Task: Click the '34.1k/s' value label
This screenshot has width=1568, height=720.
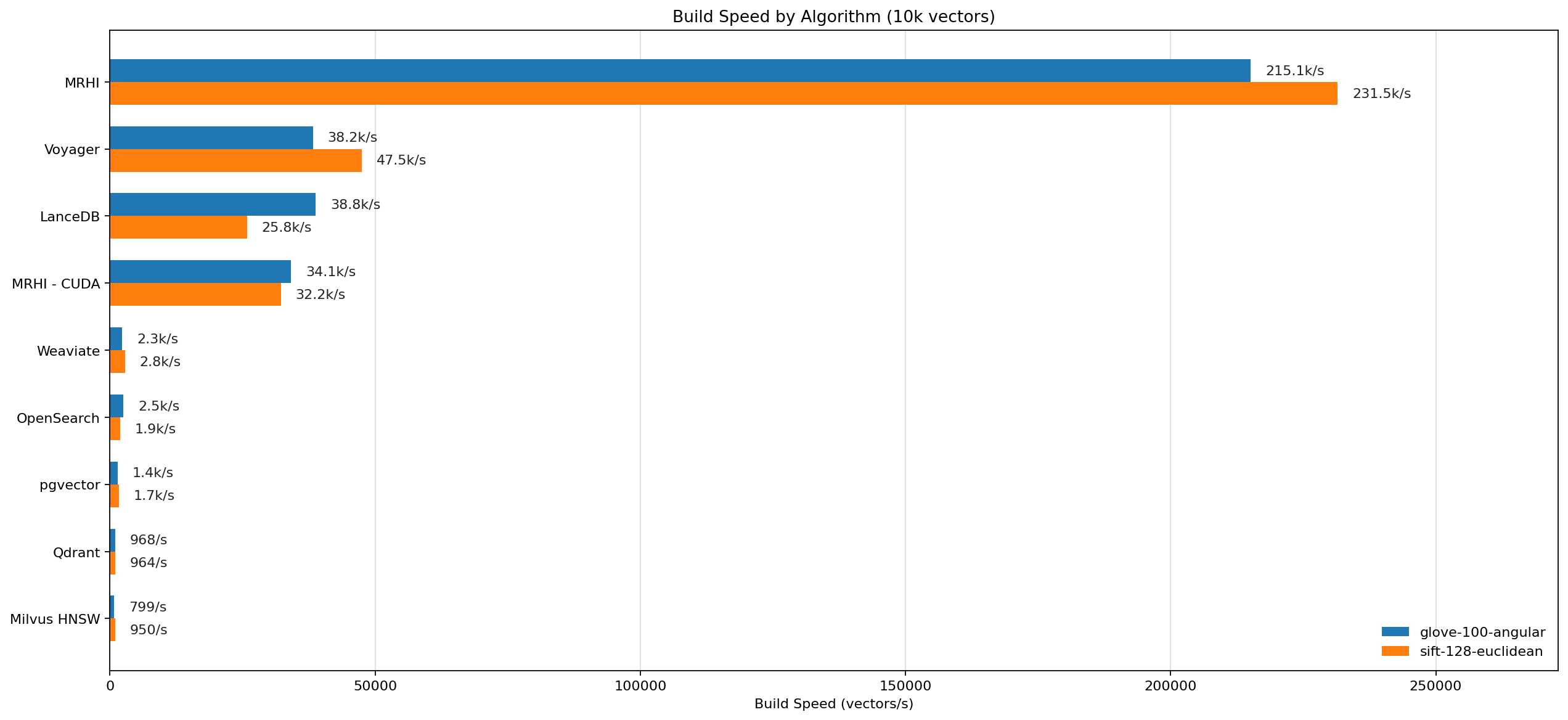Action: coord(331,272)
